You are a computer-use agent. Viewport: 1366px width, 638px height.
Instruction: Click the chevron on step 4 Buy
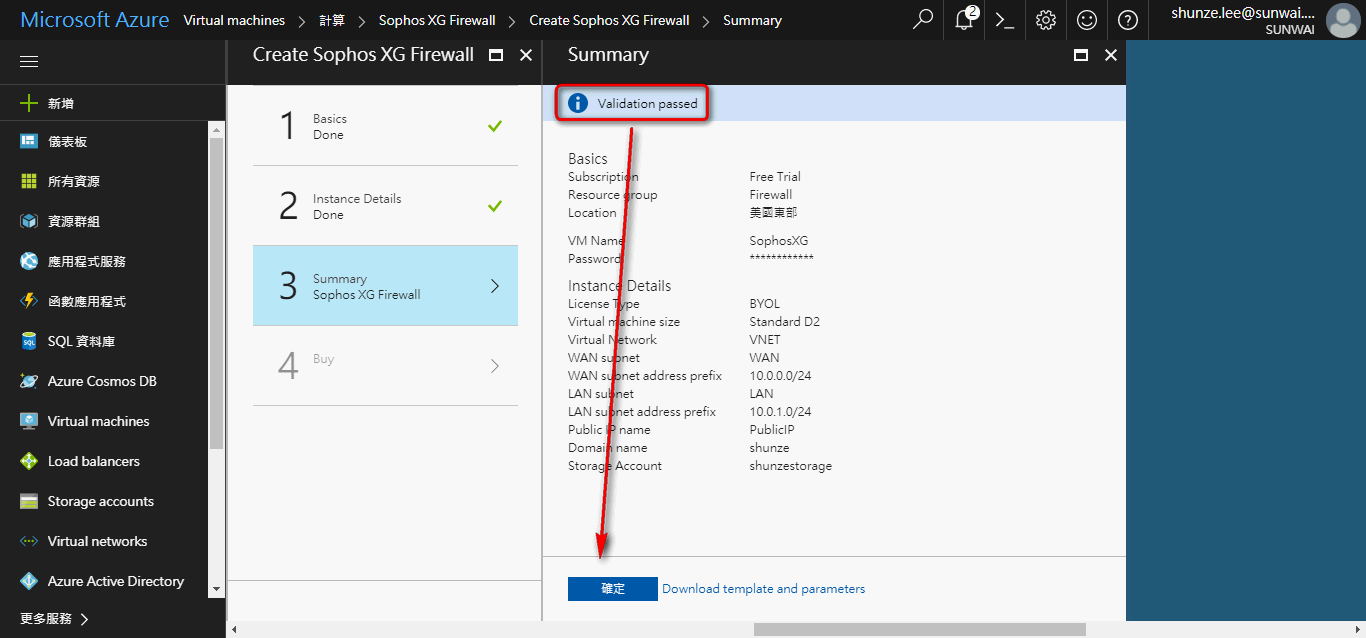[x=495, y=366]
